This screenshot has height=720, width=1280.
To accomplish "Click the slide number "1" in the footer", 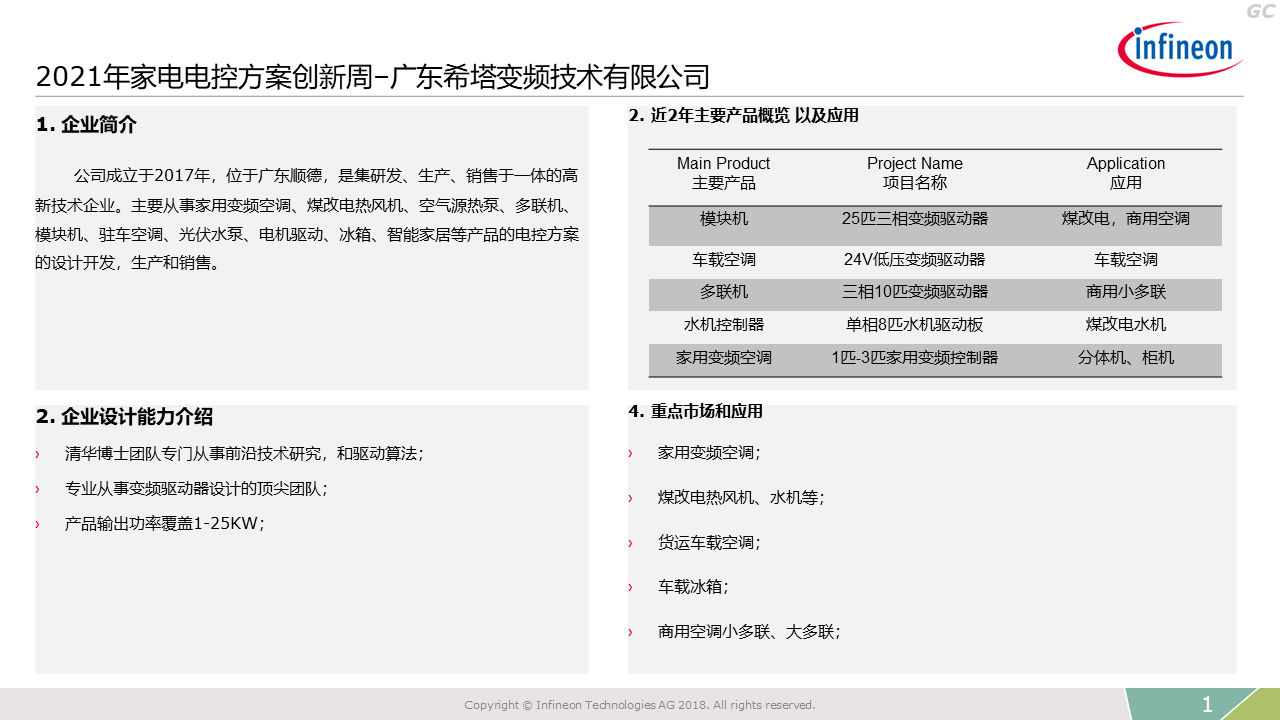I will coord(1207,705).
